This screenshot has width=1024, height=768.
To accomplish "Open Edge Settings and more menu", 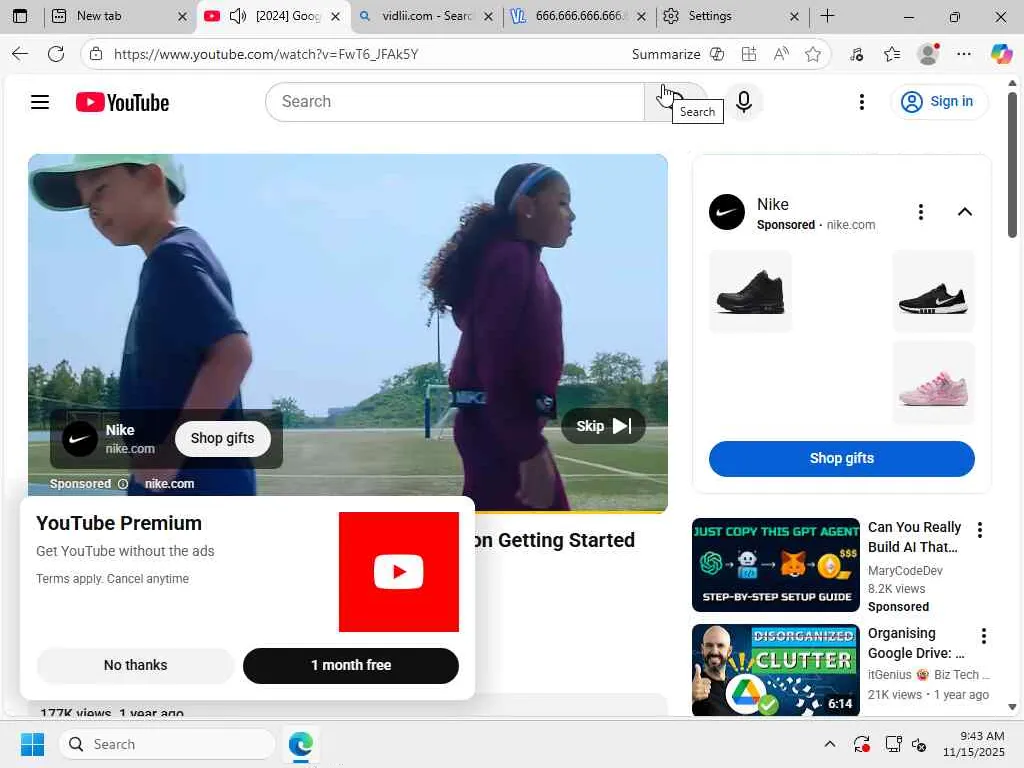I will click(x=964, y=54).
